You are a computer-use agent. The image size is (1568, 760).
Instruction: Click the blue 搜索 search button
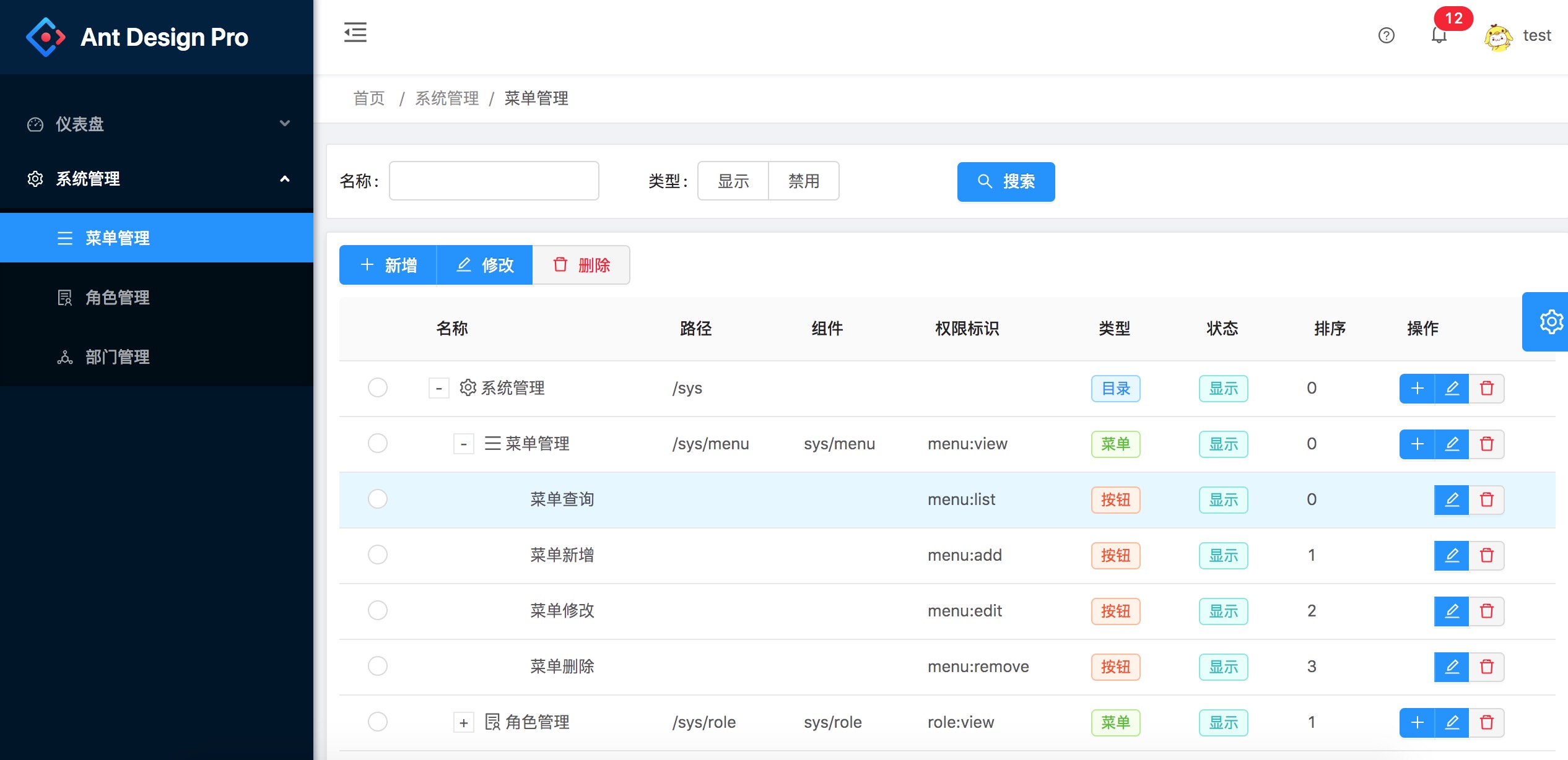1006,181
